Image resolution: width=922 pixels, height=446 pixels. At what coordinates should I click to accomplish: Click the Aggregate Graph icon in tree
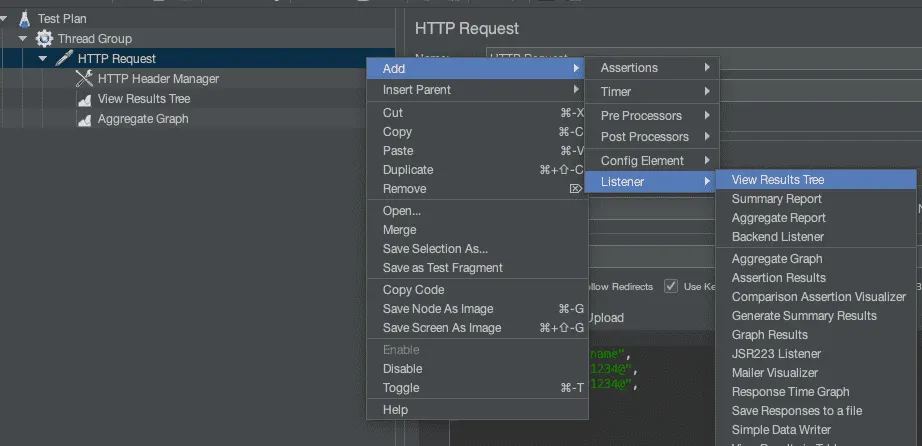click(84, 119)
